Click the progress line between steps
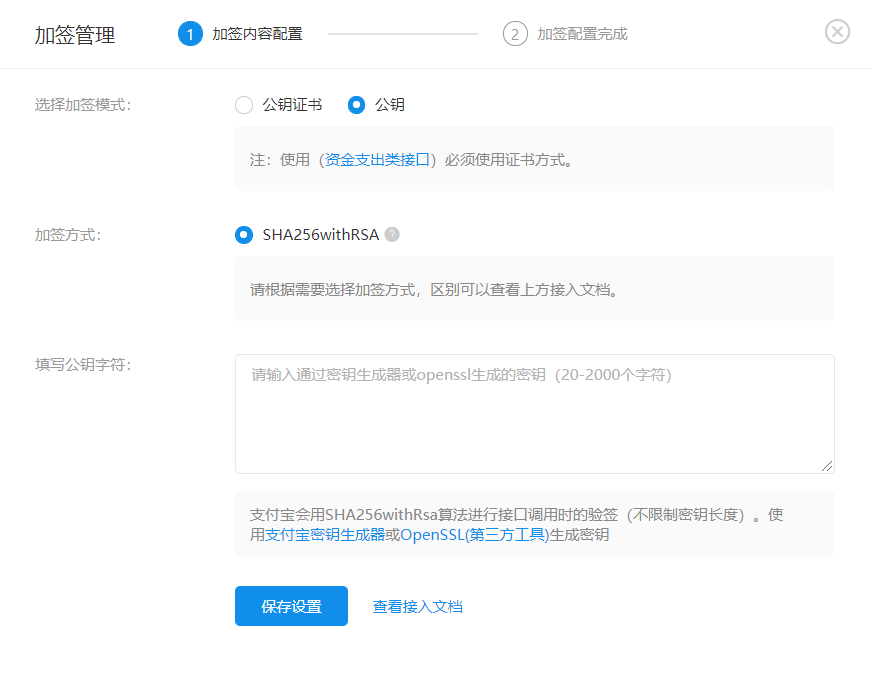Screen dimensions: 872x674 [403, 34]
